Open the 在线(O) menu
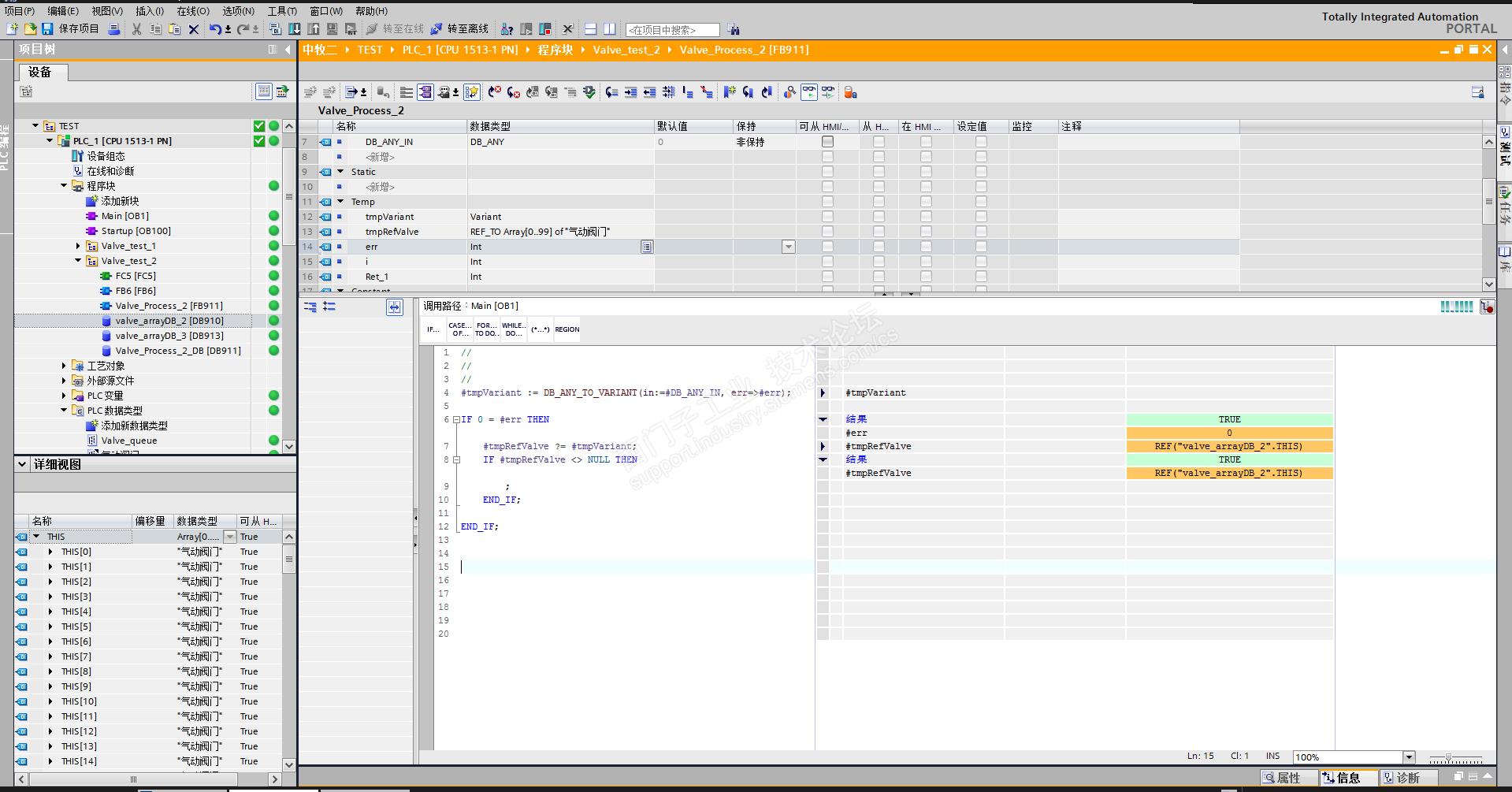 (192, 11)
